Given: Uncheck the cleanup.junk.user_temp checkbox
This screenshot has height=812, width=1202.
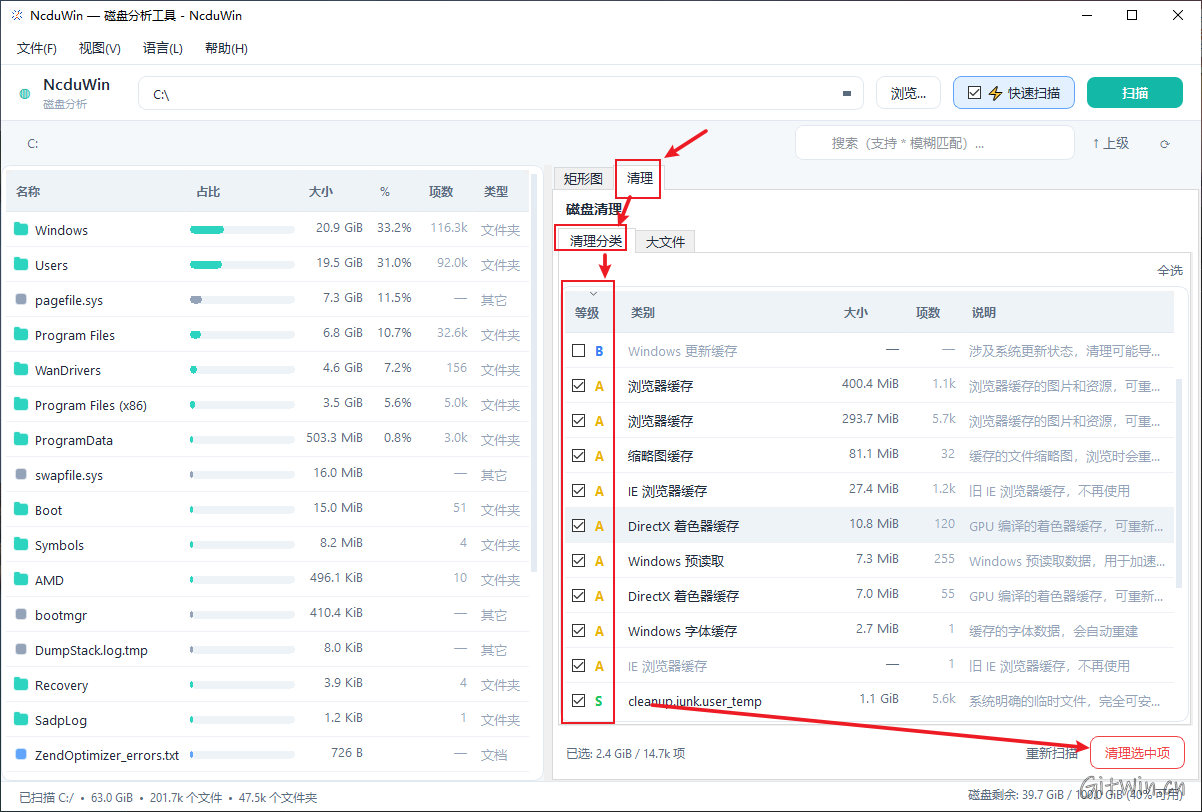Looking at the screenshot, I should [578, 700].
